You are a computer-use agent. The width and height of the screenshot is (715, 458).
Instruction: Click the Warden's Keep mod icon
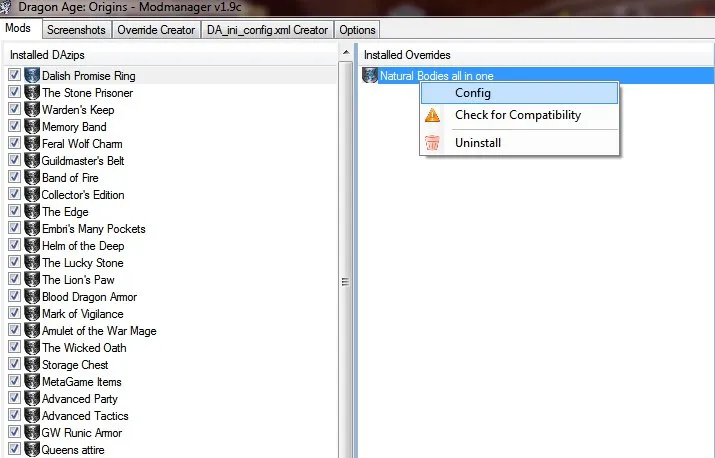(x=32, y=109)
